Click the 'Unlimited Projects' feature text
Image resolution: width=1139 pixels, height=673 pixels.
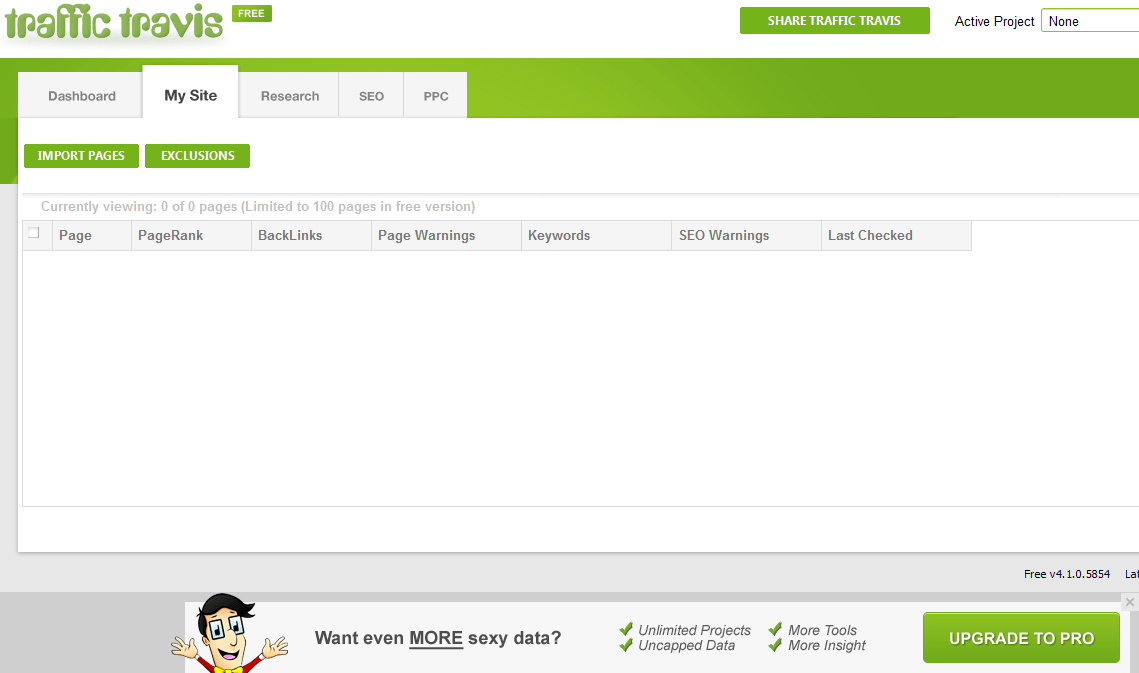click(694, 630)
